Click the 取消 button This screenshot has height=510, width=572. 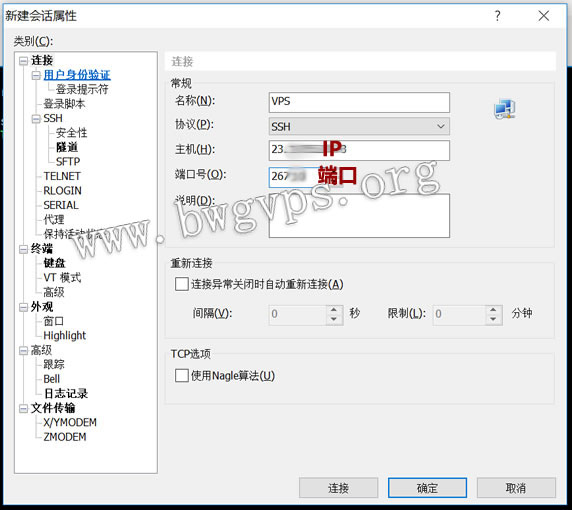[516, 488]
